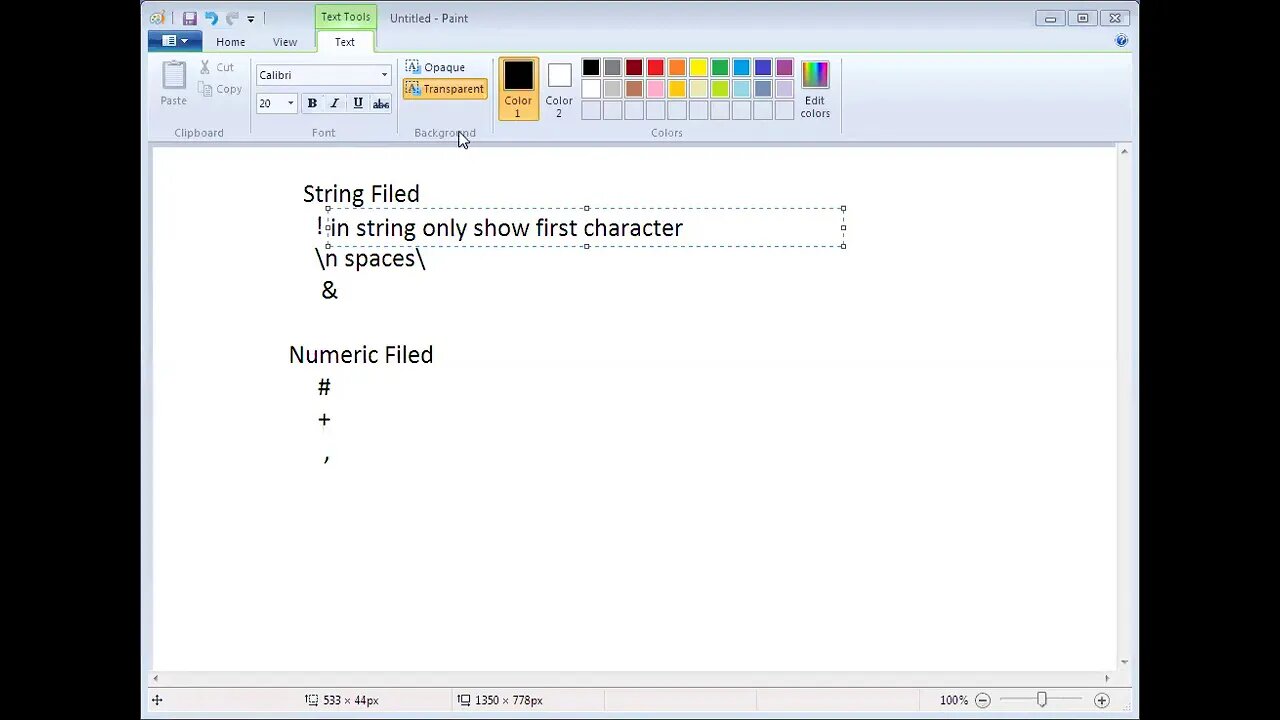Click the zoom slider thumb
This screenshot has height=720, width=1280.
point(1042,701)
